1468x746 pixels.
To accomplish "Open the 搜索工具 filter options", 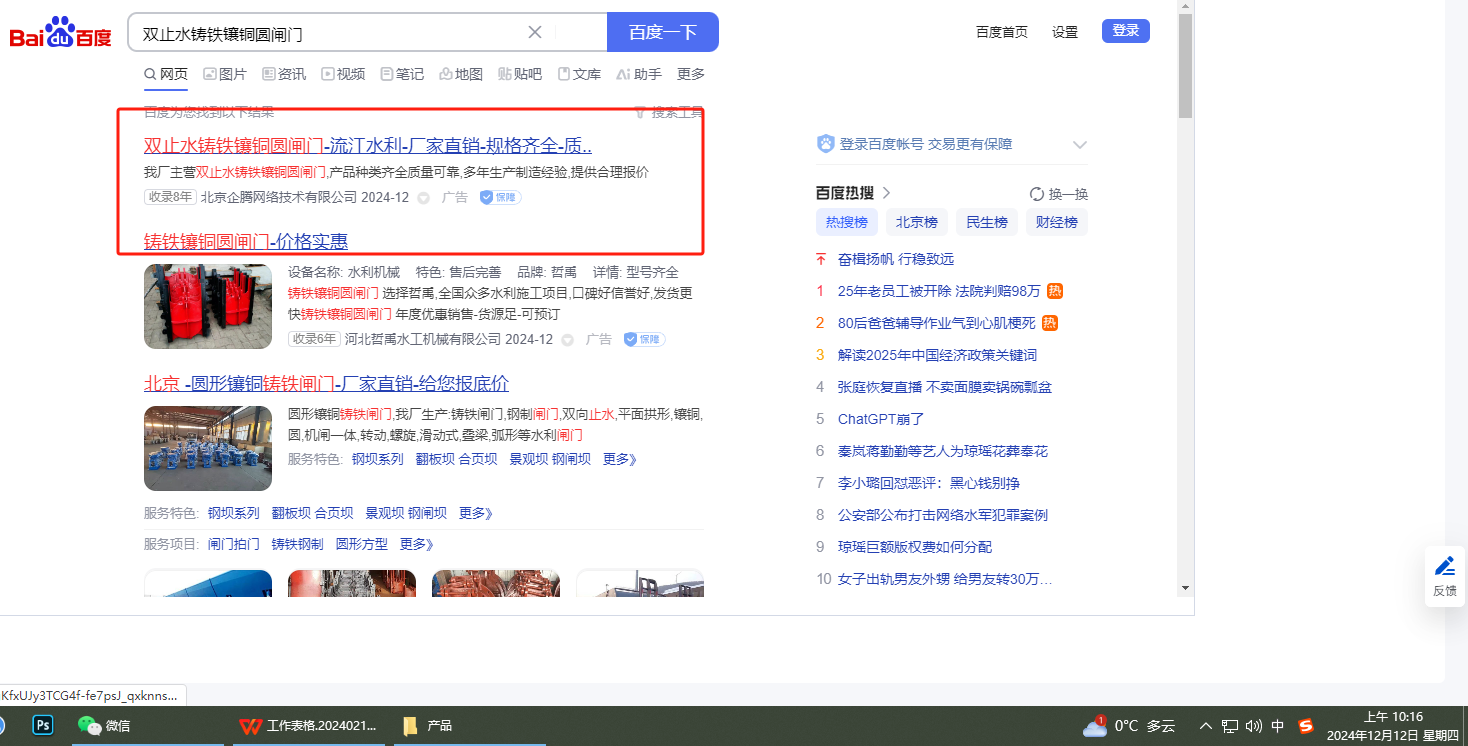I will (x=669, y=112).
